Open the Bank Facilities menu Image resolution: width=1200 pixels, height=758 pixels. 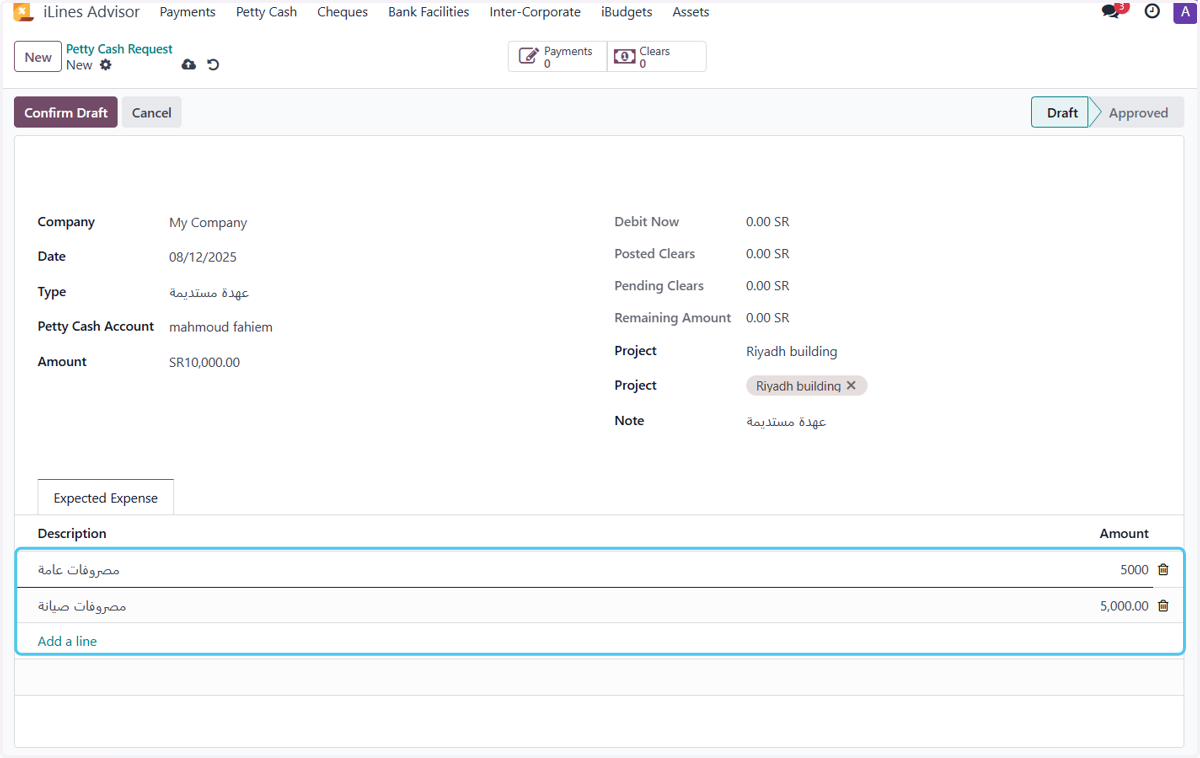(x=428, y=12)
